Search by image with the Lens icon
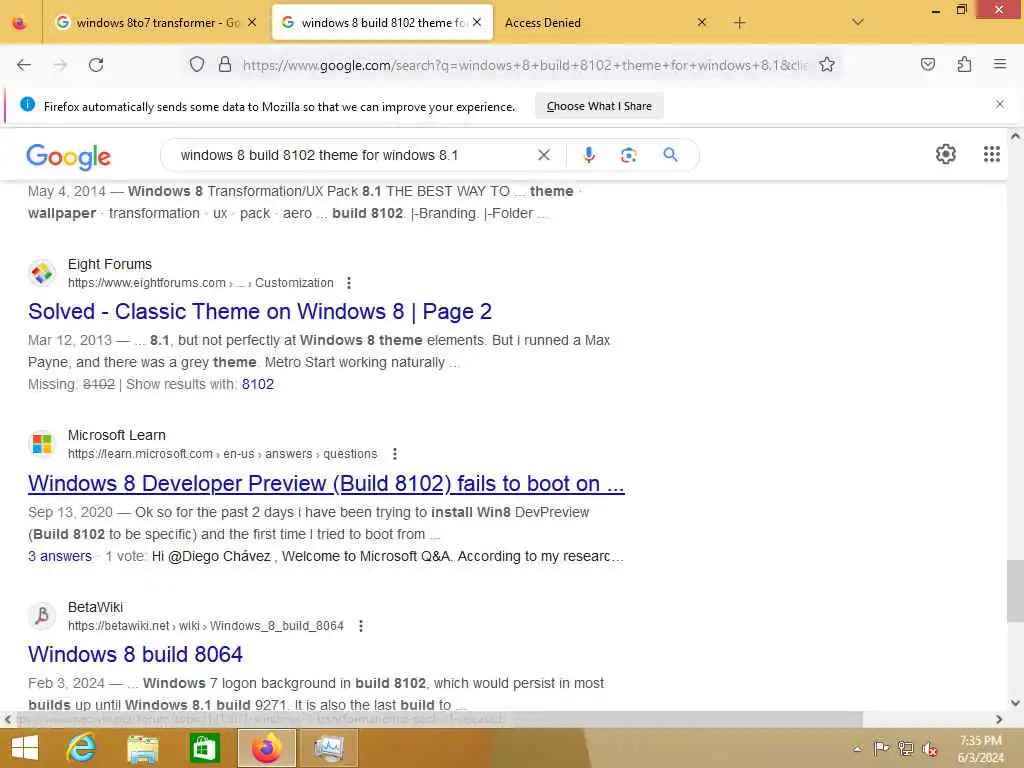 (x=628, y=155)
